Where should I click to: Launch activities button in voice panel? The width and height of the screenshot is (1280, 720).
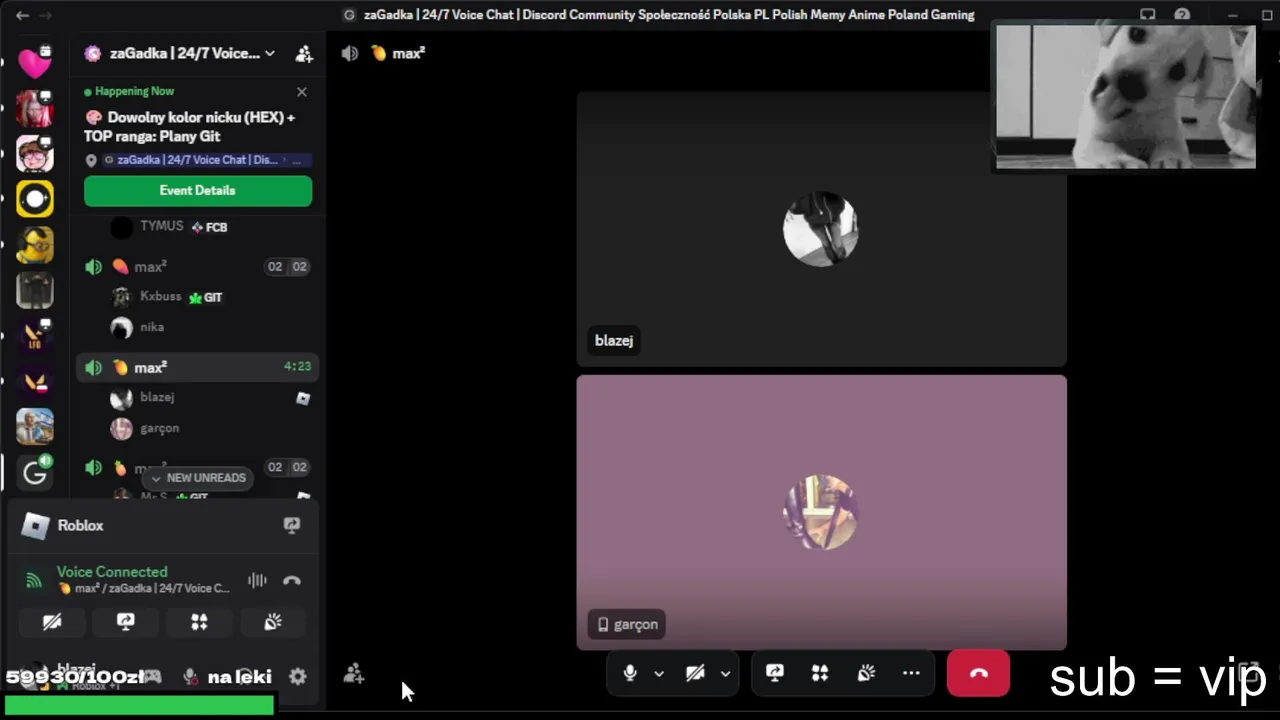coord(199,622)
